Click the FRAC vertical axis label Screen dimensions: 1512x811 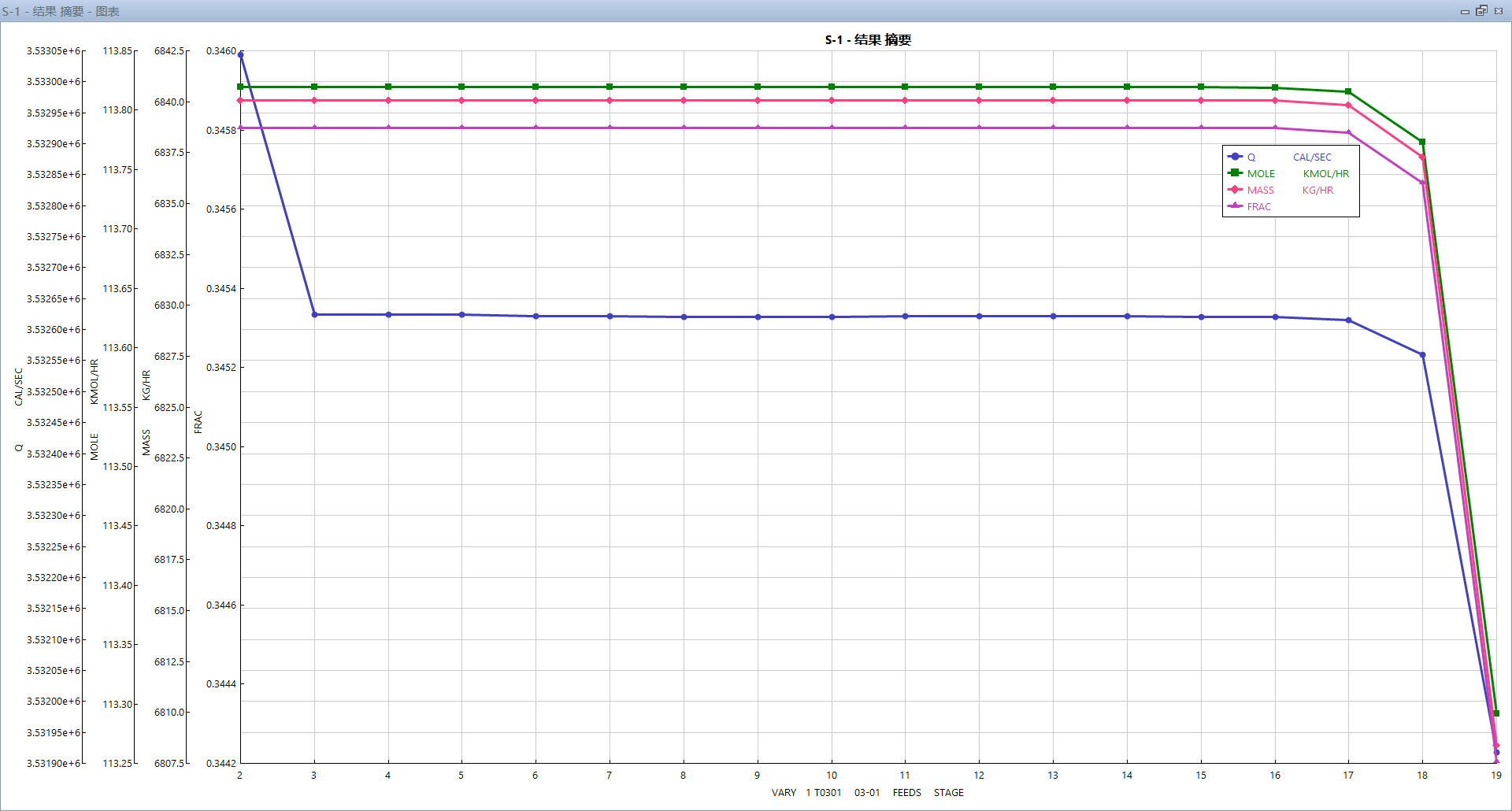click(198, 422)
